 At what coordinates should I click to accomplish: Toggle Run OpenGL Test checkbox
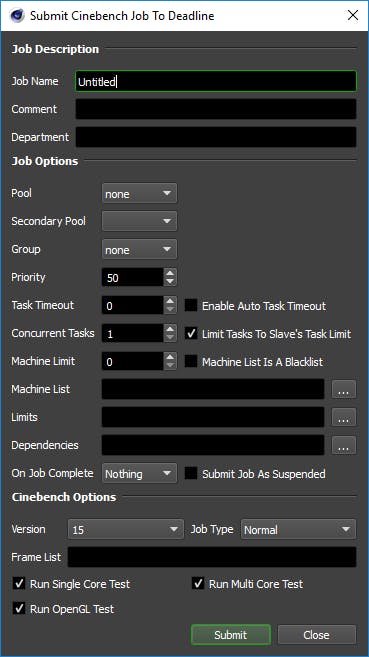pyautogui.click(x=19, y=608)
